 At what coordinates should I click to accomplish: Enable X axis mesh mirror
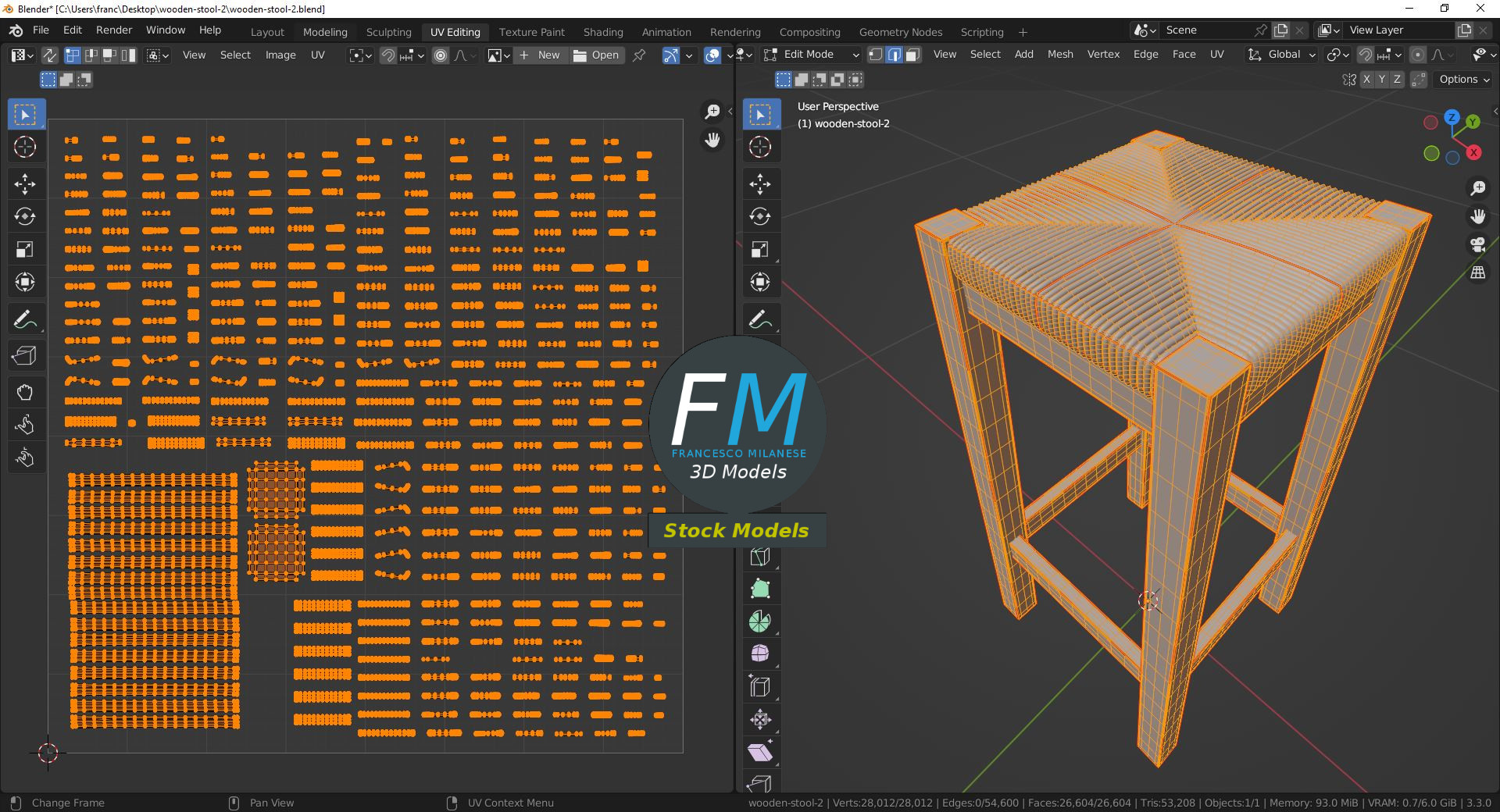(1366, 80)
